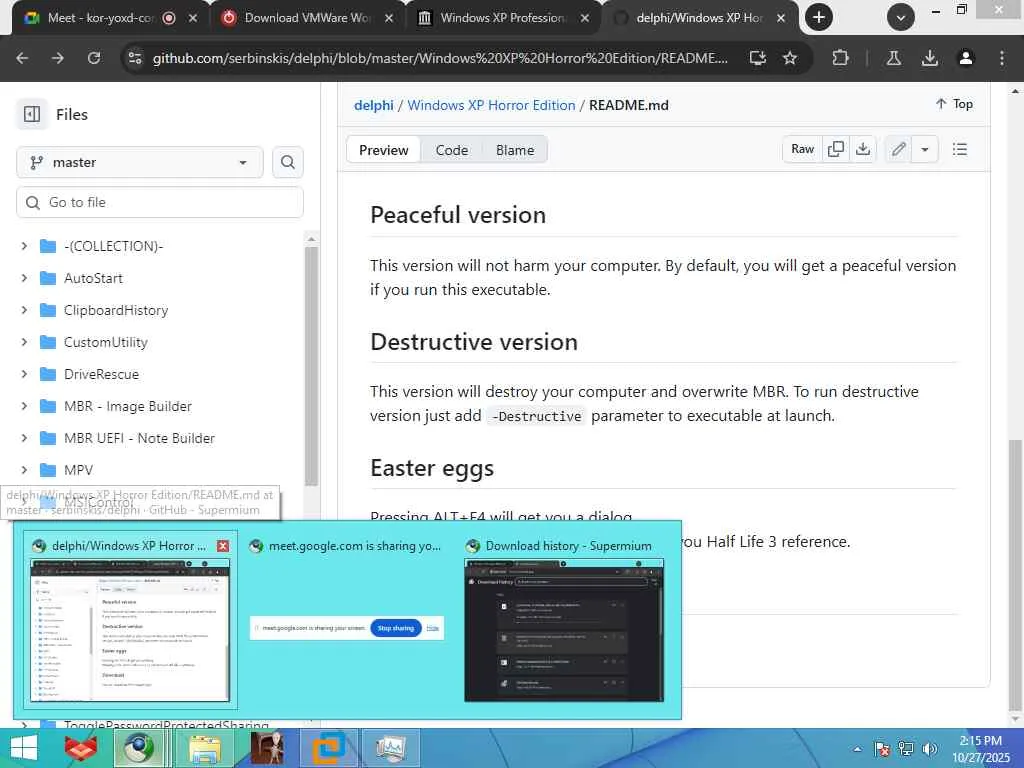Open File Explorer from the taskbar
The image size is (1024, 768).
[204, 748]
